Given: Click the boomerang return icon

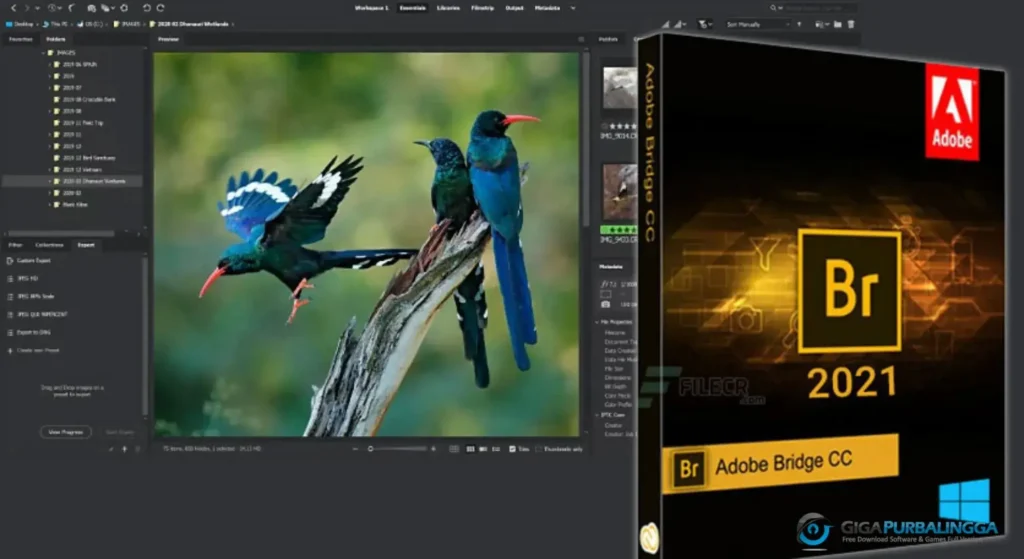Looking at the screenshot, I should click(x=72, y=8).
